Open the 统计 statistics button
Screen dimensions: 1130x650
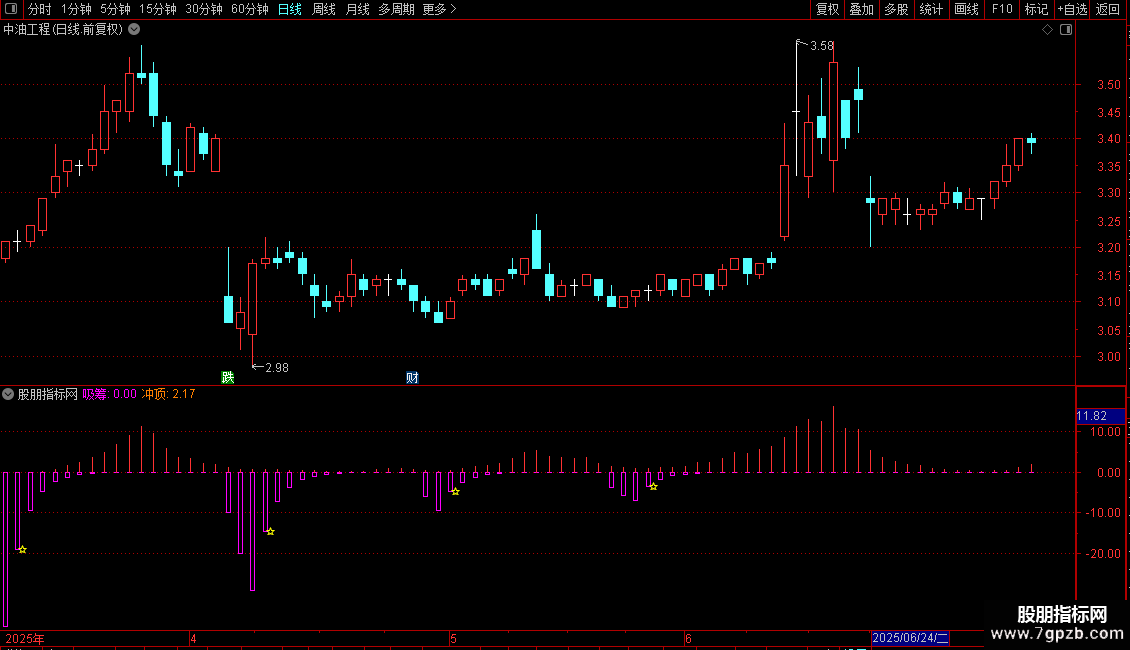[x=931, y=9]
